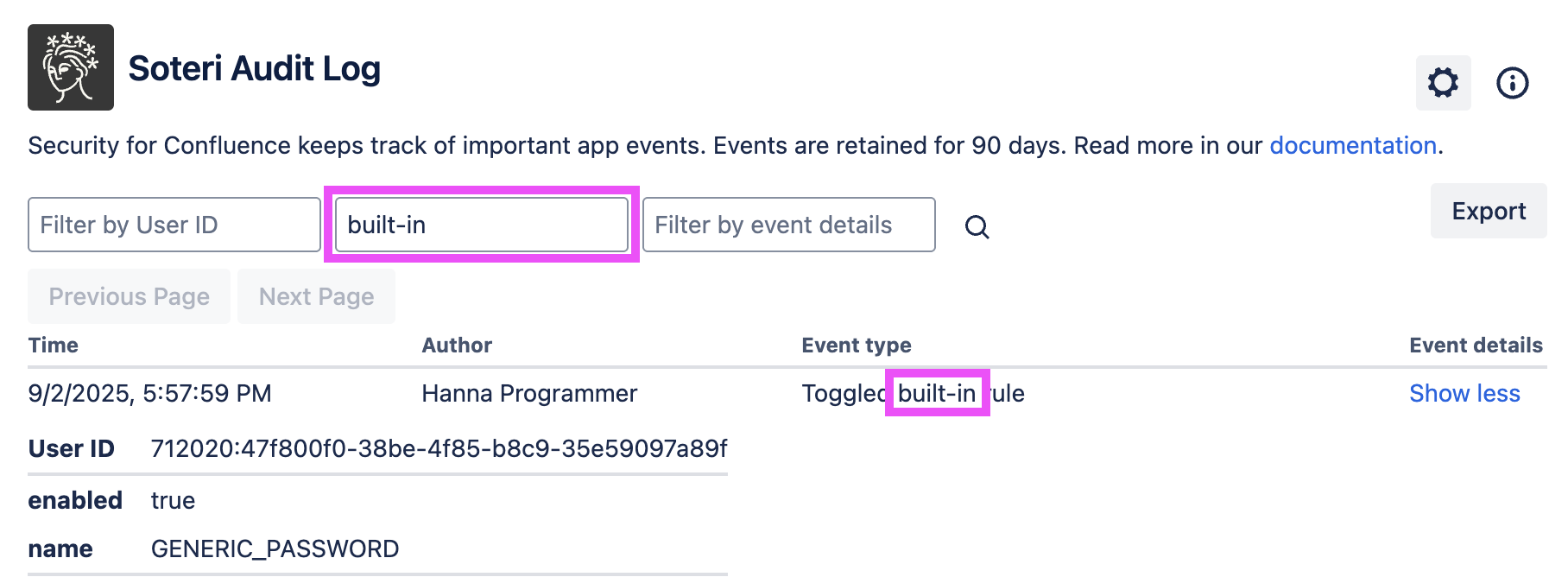The height and width of the screenshot is (577, 1568).
Task: Select the Filter by event details field
Action: point(788,225)
